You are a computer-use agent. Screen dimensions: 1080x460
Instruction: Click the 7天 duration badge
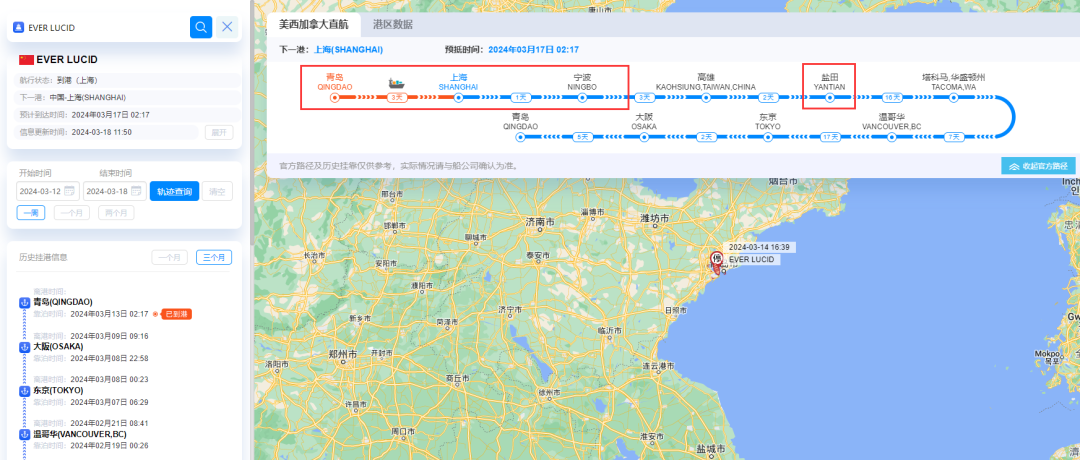click(955, 137)
